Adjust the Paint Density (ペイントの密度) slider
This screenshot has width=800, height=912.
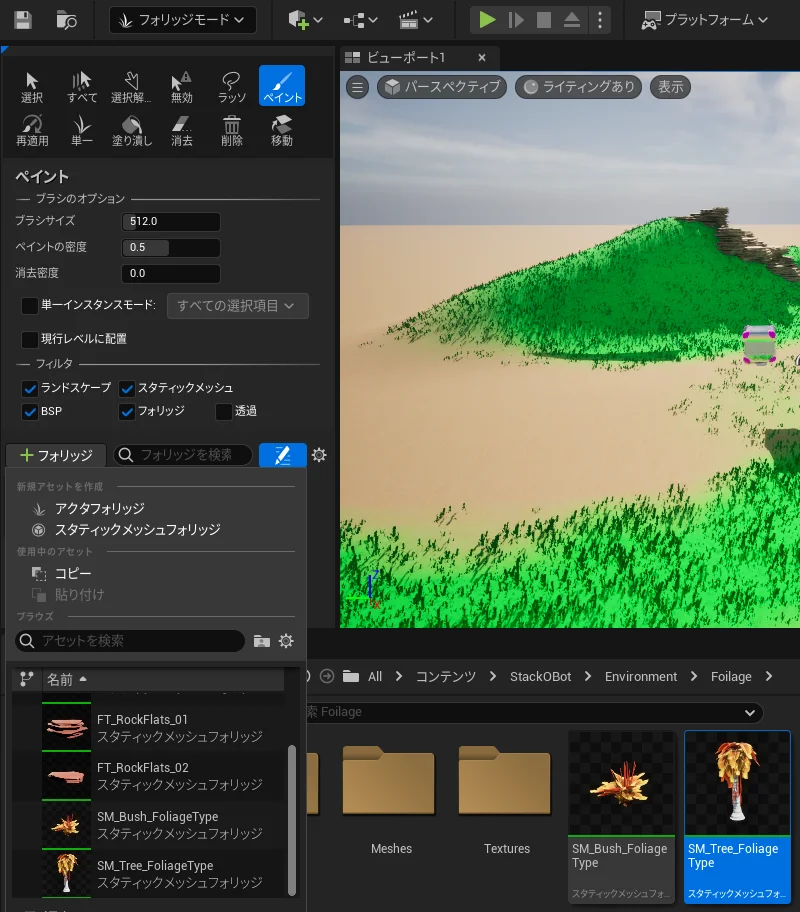click(x=171, y=247)
